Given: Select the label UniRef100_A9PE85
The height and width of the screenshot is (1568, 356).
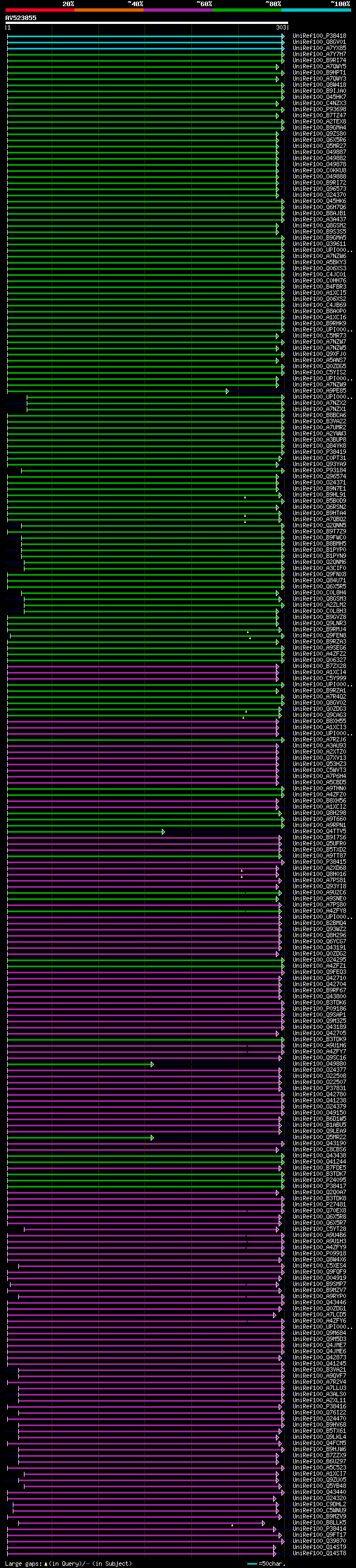Looking at the screenshot, I should [x=319, y=391].
